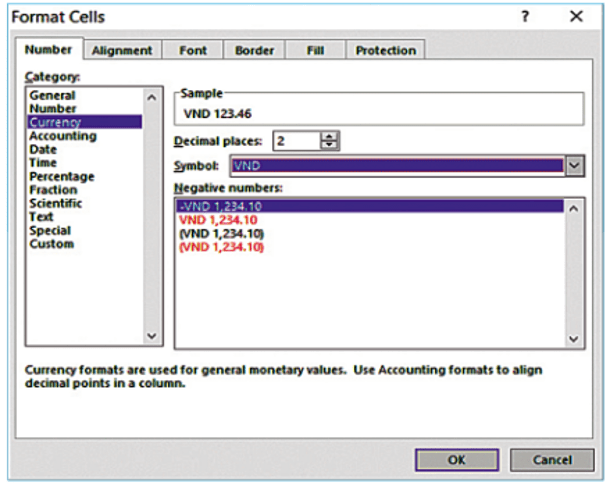
Task: Click the Help question mark icon
Action: point(525,17)
